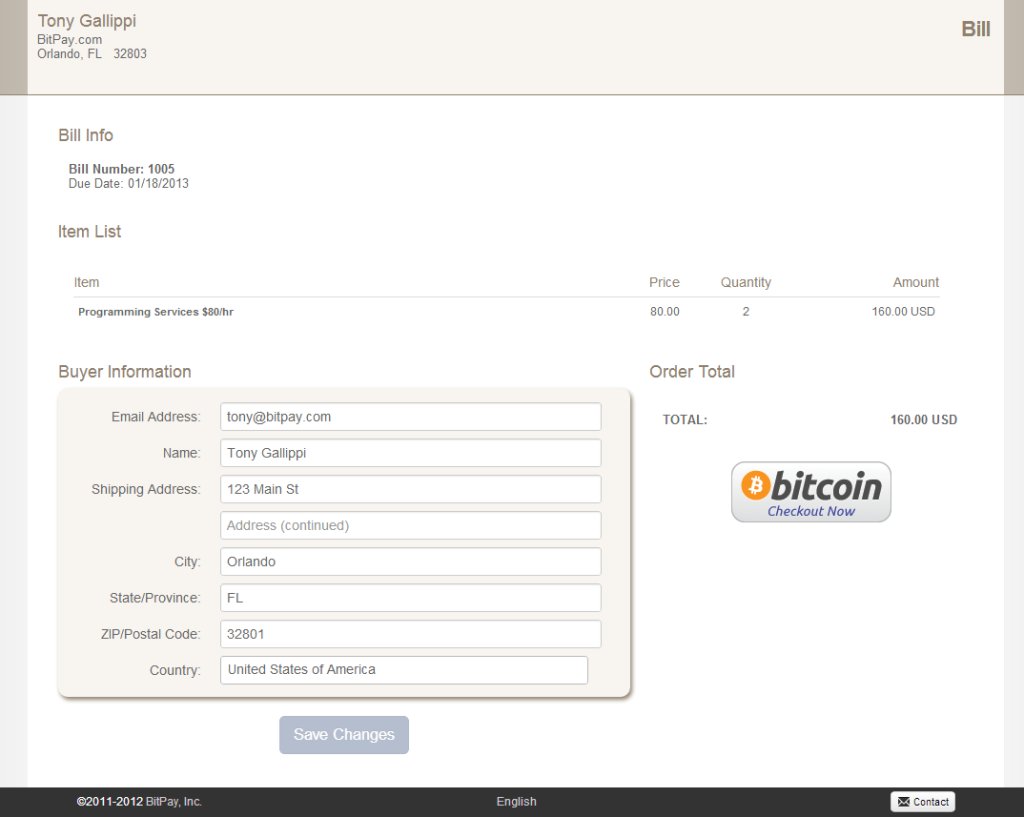Image resolution: width=1024 pixels, height=817 pixels.
Task: Open the BitPay, Inc. footer link
Action: 174,801
